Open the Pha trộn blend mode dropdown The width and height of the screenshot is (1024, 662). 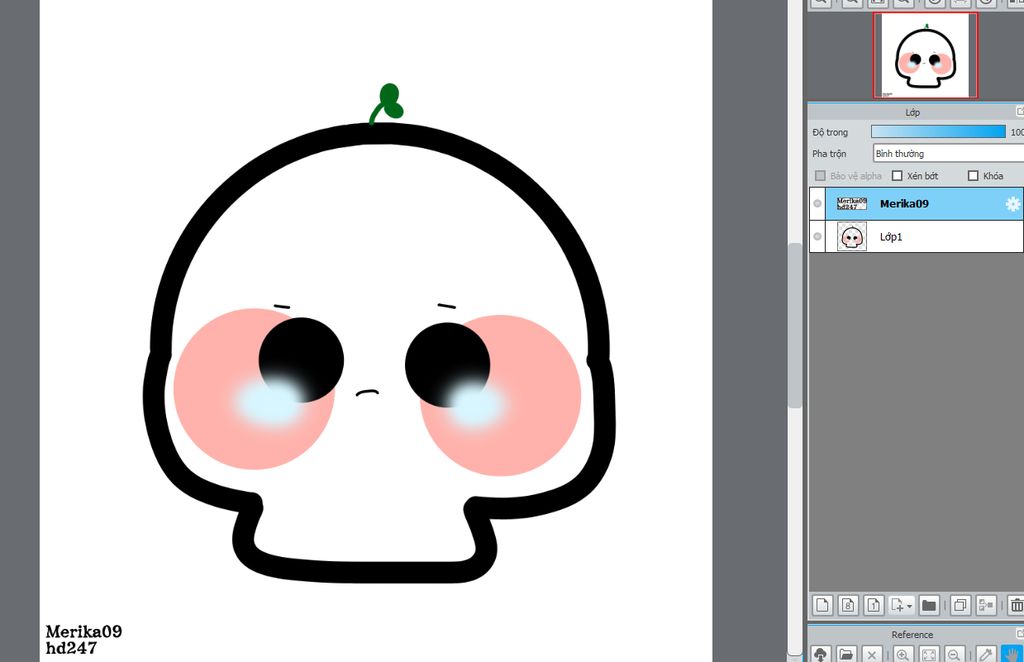point(948,153)
